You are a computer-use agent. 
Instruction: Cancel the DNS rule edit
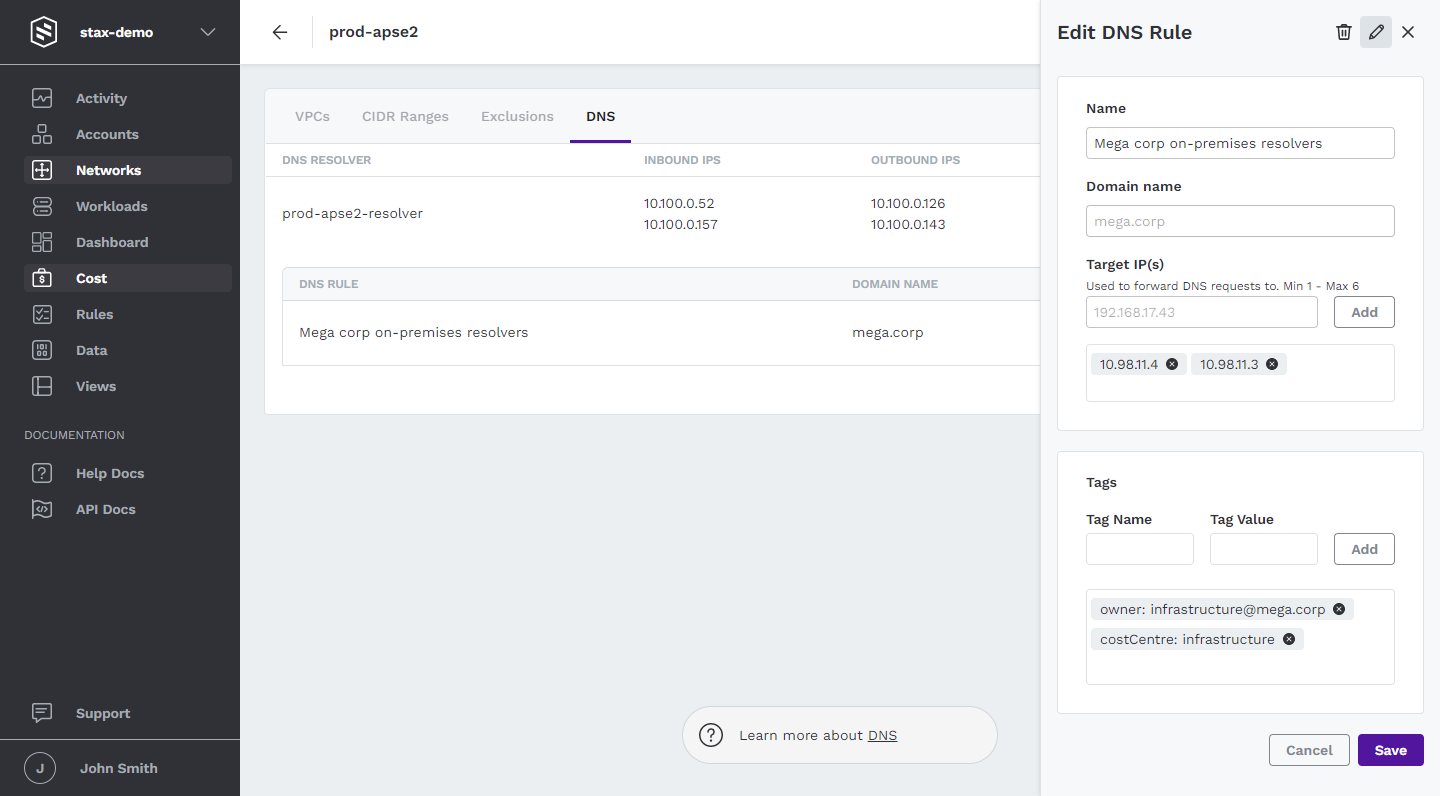(1309, 750)
